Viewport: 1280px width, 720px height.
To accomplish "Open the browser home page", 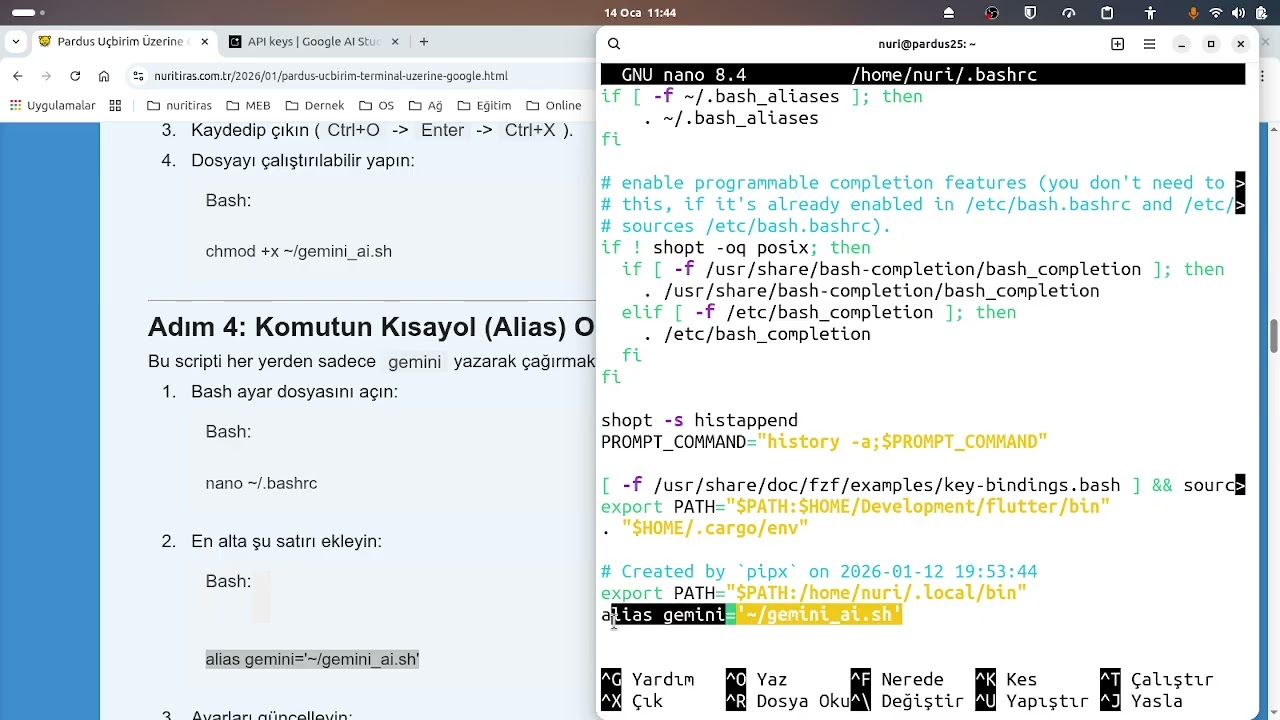I will (x=104, y=76).
